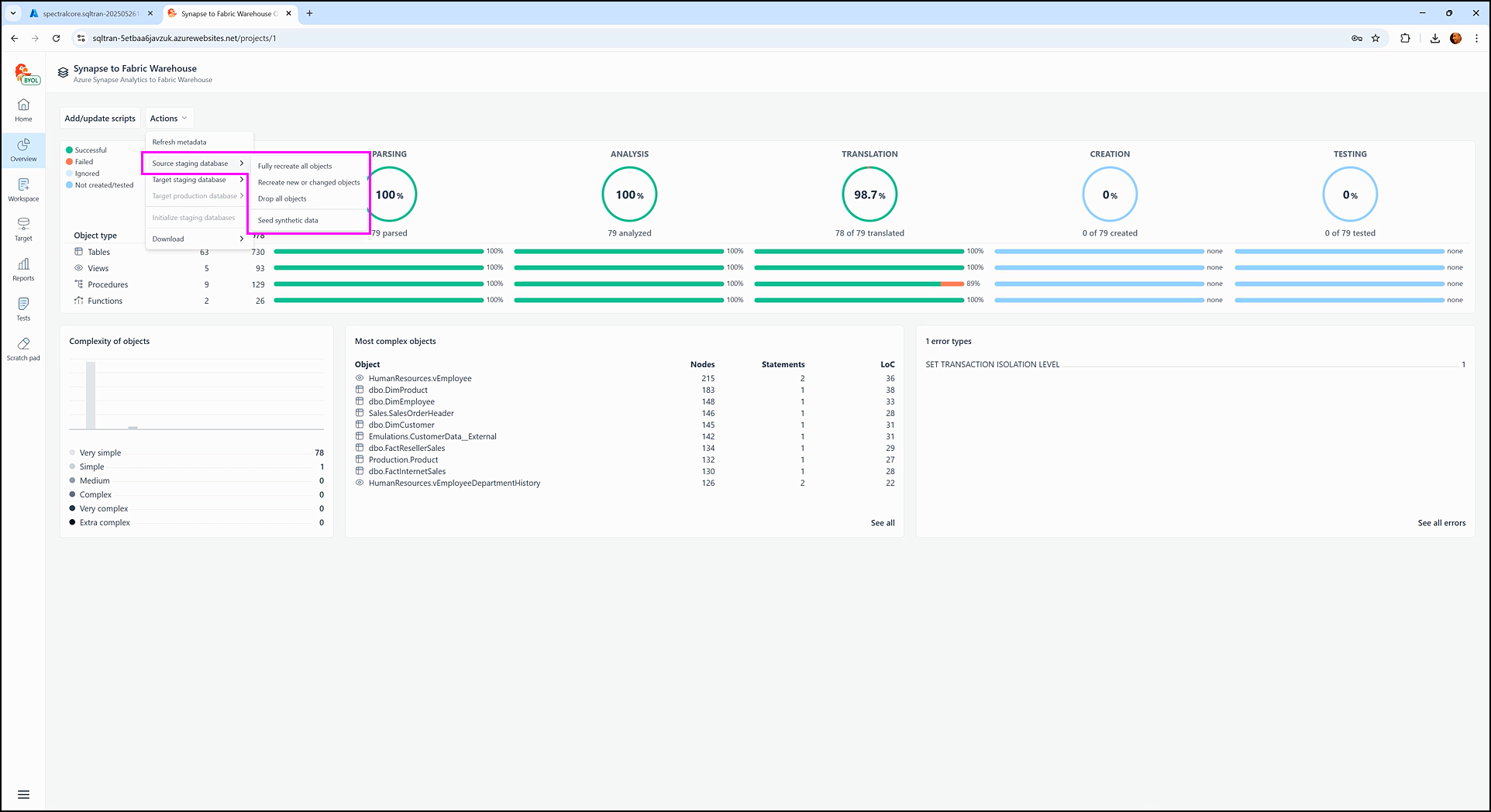Toggle the Successful legend filter
The image size is (1491, 812).
[90, 150]
